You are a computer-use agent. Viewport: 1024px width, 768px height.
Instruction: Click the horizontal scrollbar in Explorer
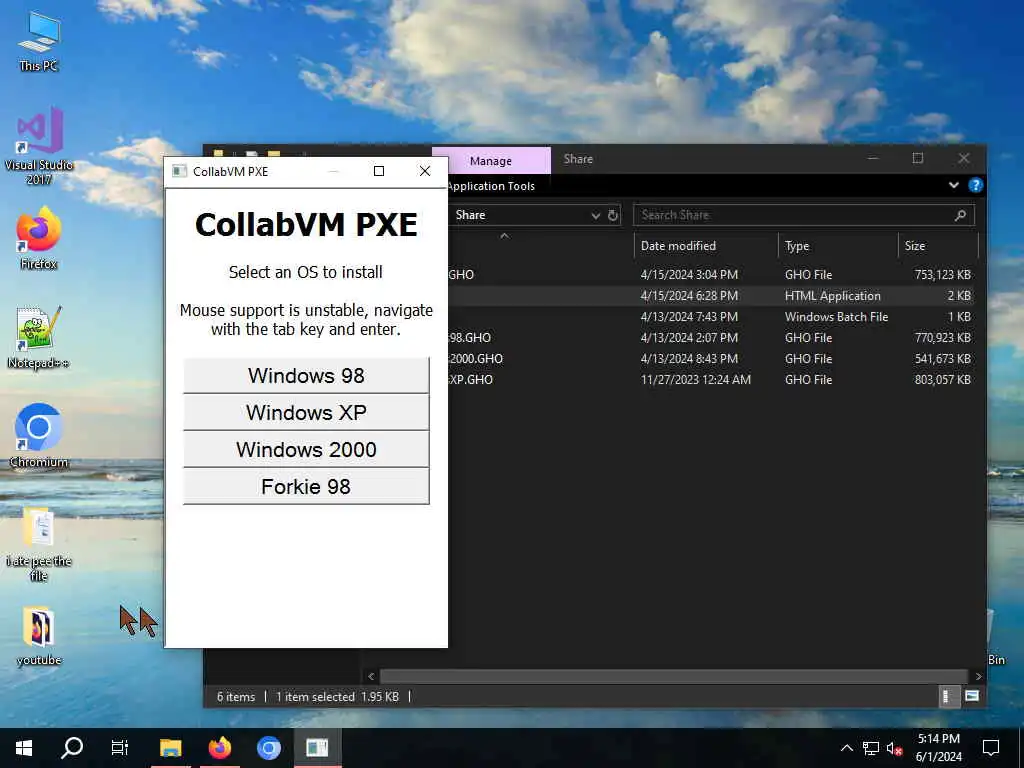pos(673,676)
